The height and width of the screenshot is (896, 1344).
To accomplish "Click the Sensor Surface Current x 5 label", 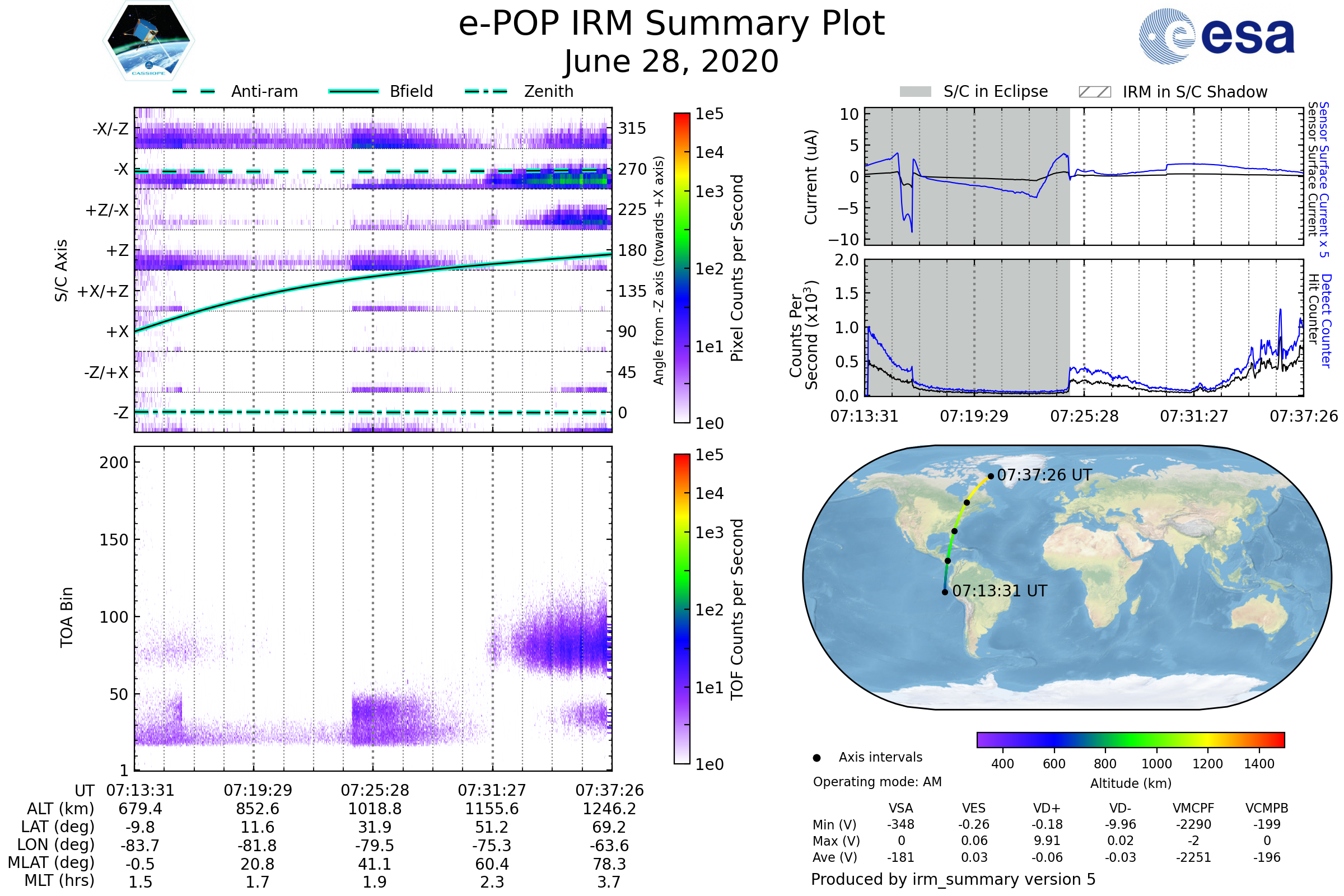I will pyautogui.click(x=1324, y=179).
